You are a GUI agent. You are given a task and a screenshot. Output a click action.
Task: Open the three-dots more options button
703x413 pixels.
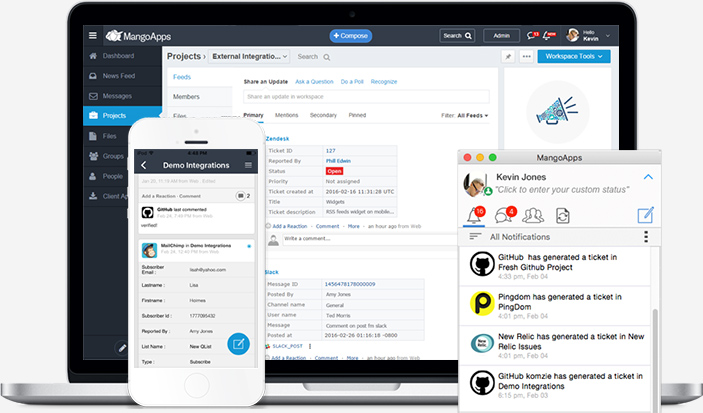click(x=526, y=57)
